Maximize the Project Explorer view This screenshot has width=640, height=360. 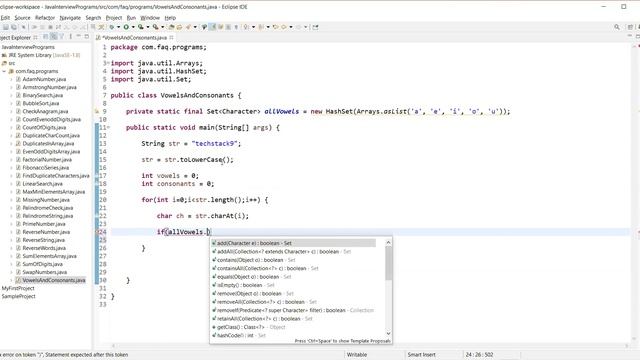(x=87, y=37)
